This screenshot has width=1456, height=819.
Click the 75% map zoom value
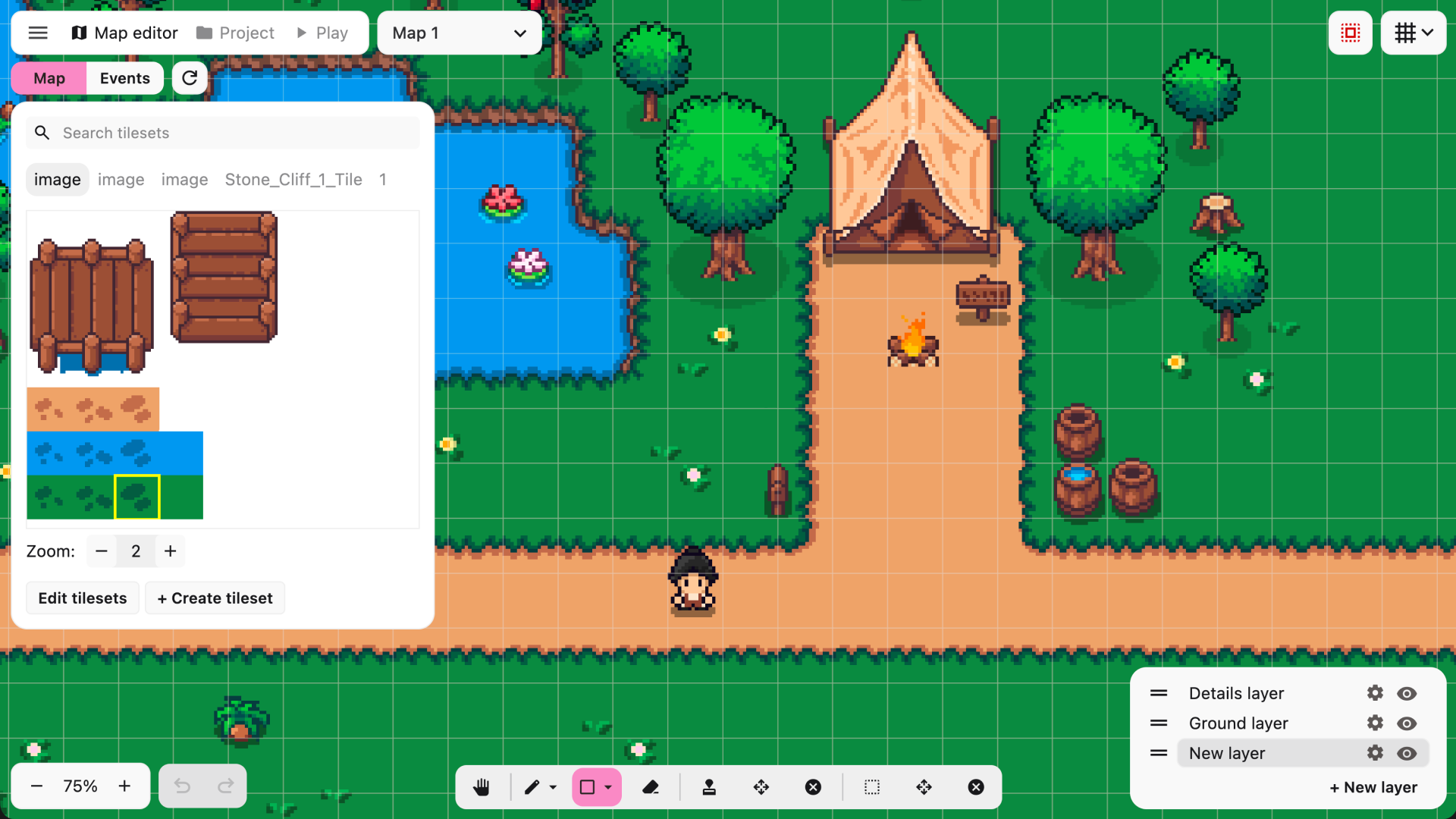(x=80, y=786)
